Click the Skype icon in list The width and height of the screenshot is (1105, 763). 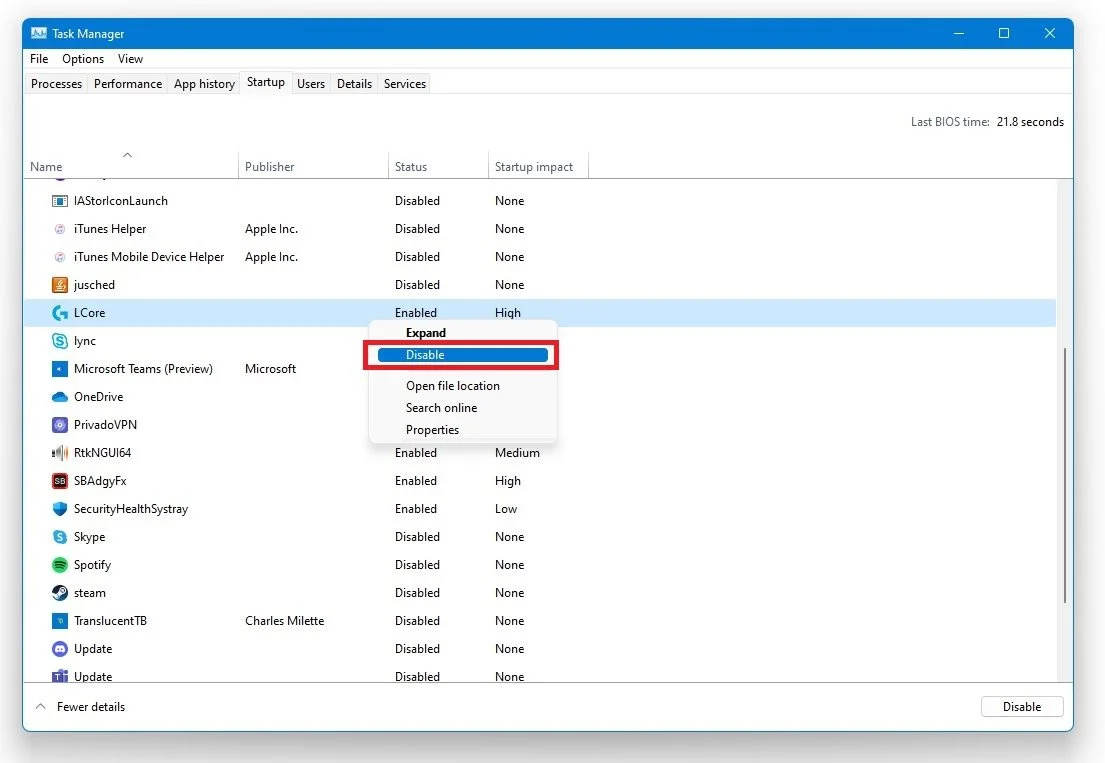60,537
